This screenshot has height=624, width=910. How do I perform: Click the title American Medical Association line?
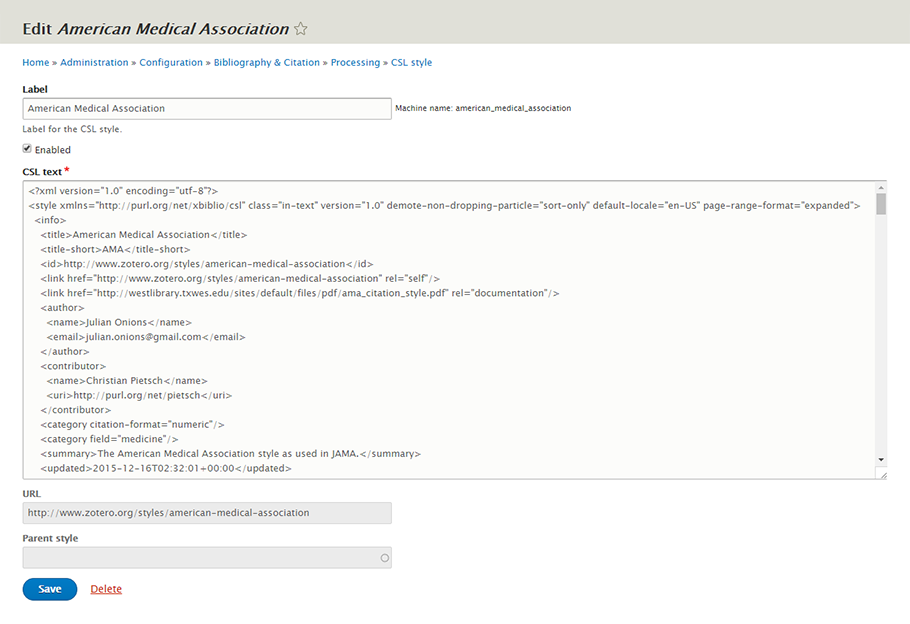pyautogui.click(x=144, y=235)
